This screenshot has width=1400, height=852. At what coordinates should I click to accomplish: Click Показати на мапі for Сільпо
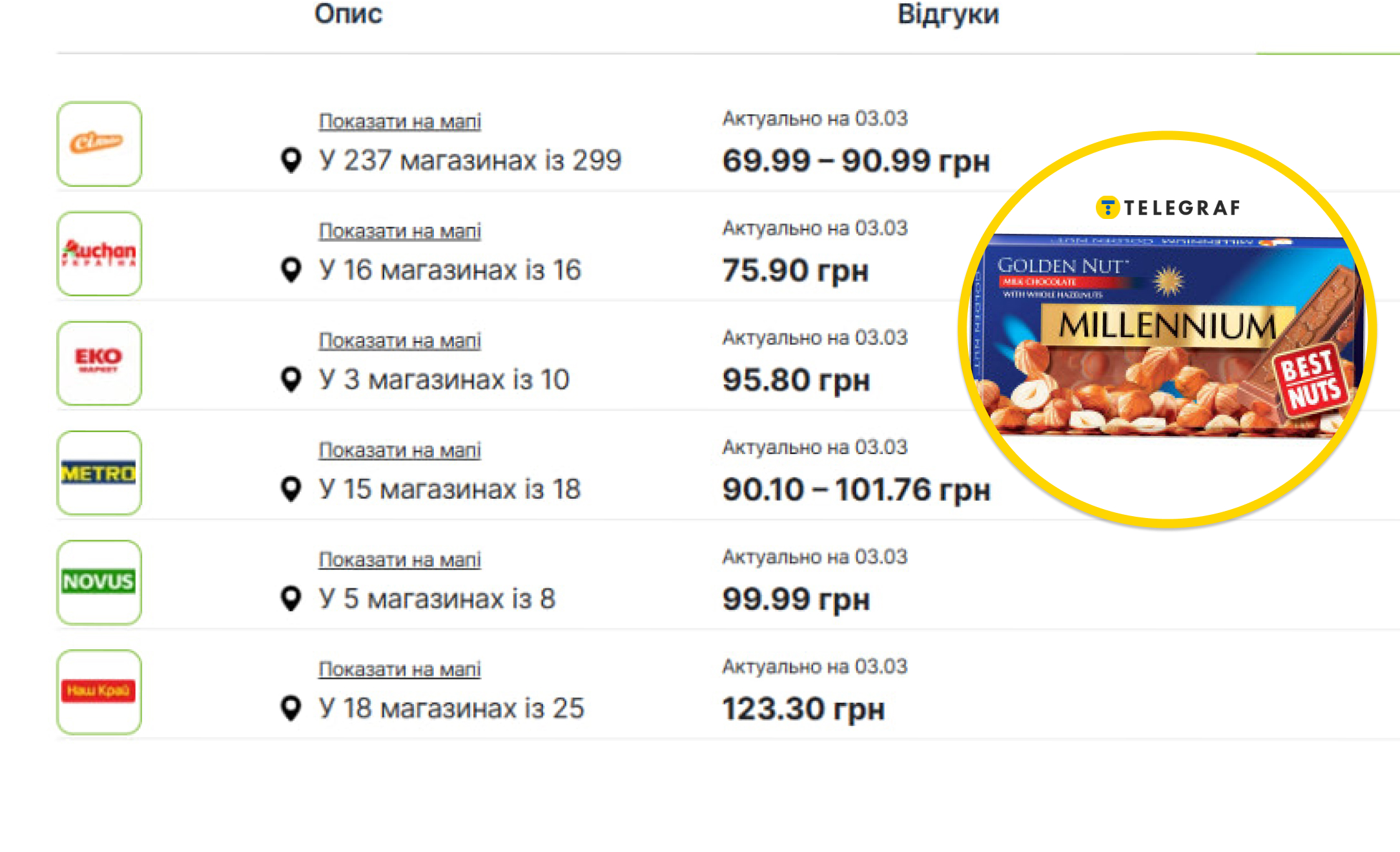[x=400, y=121]
